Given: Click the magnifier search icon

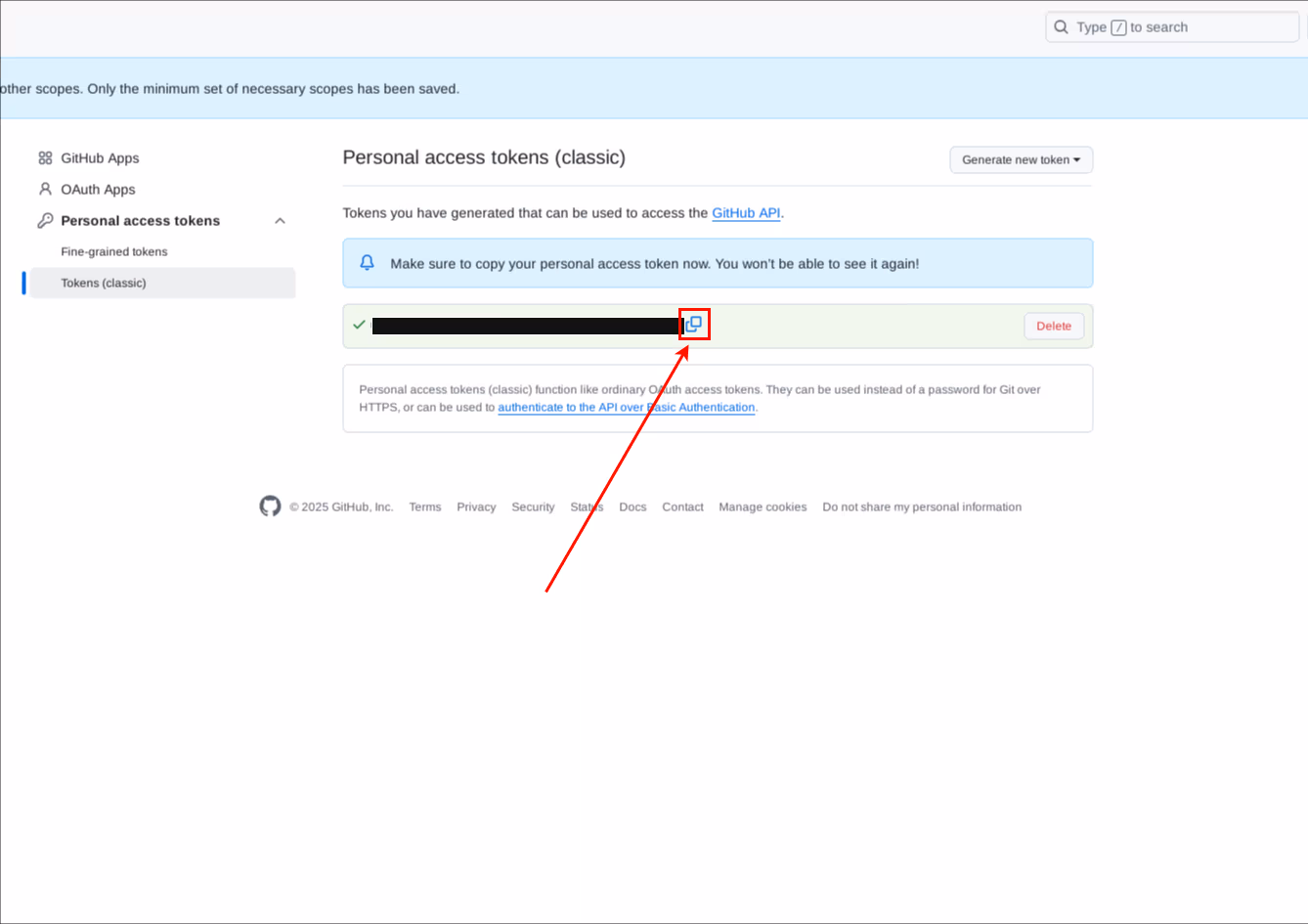Looking at the screenshot, I should point(1062,27).
